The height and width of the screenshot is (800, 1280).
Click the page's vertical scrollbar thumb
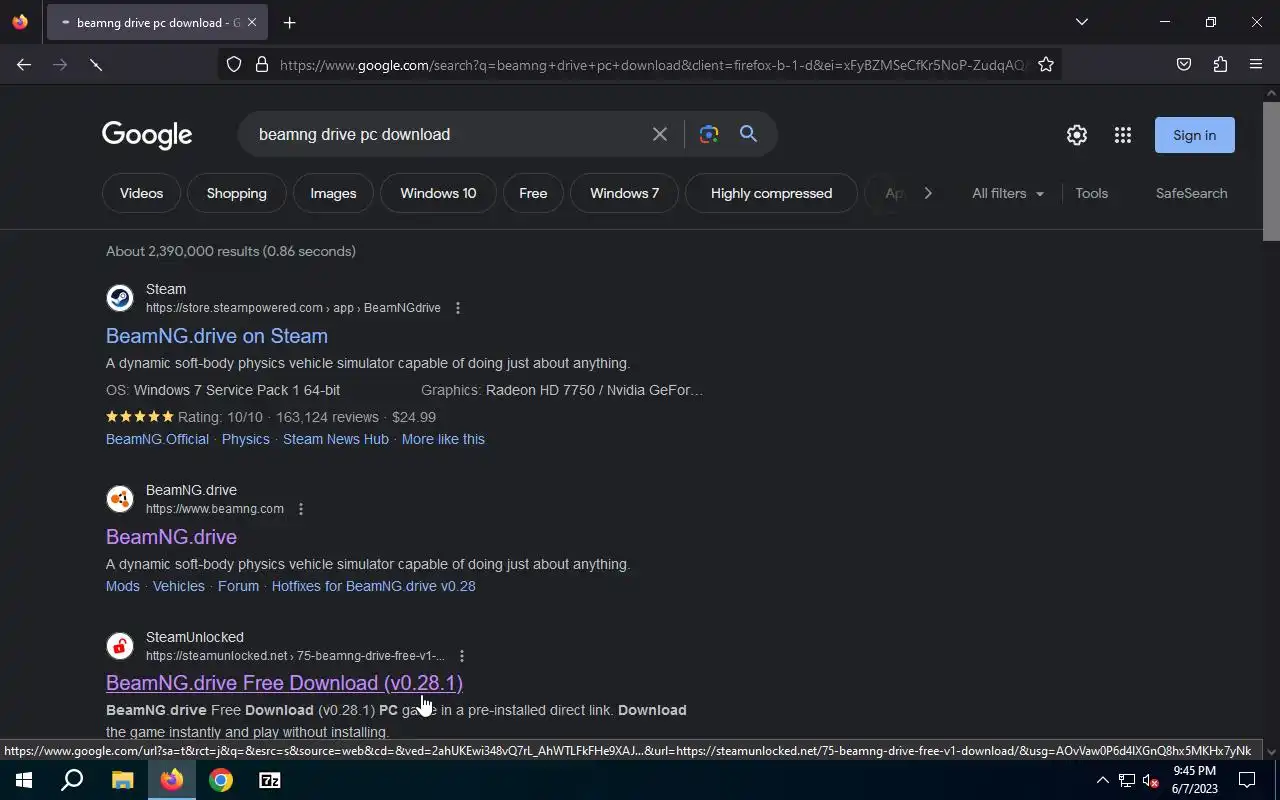[x=1271, y=170]
